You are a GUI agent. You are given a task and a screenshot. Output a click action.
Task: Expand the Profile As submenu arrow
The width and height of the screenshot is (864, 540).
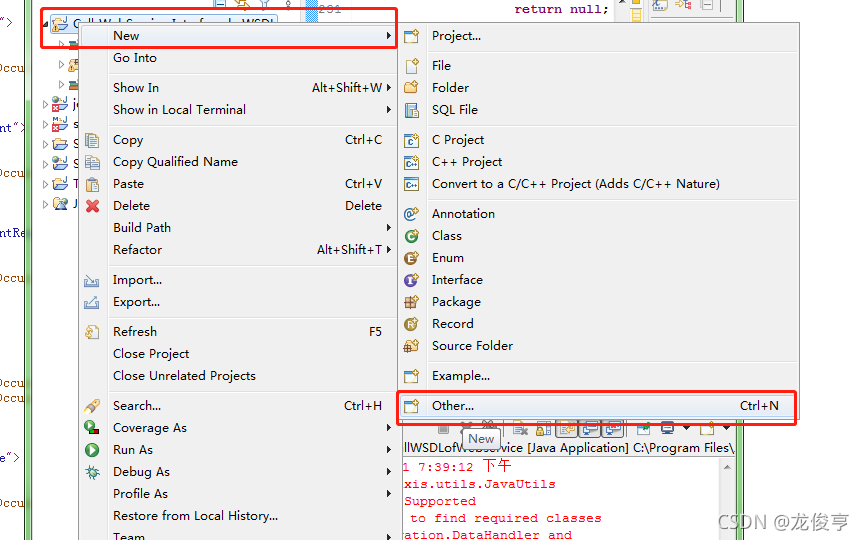[x=388, y=494]
